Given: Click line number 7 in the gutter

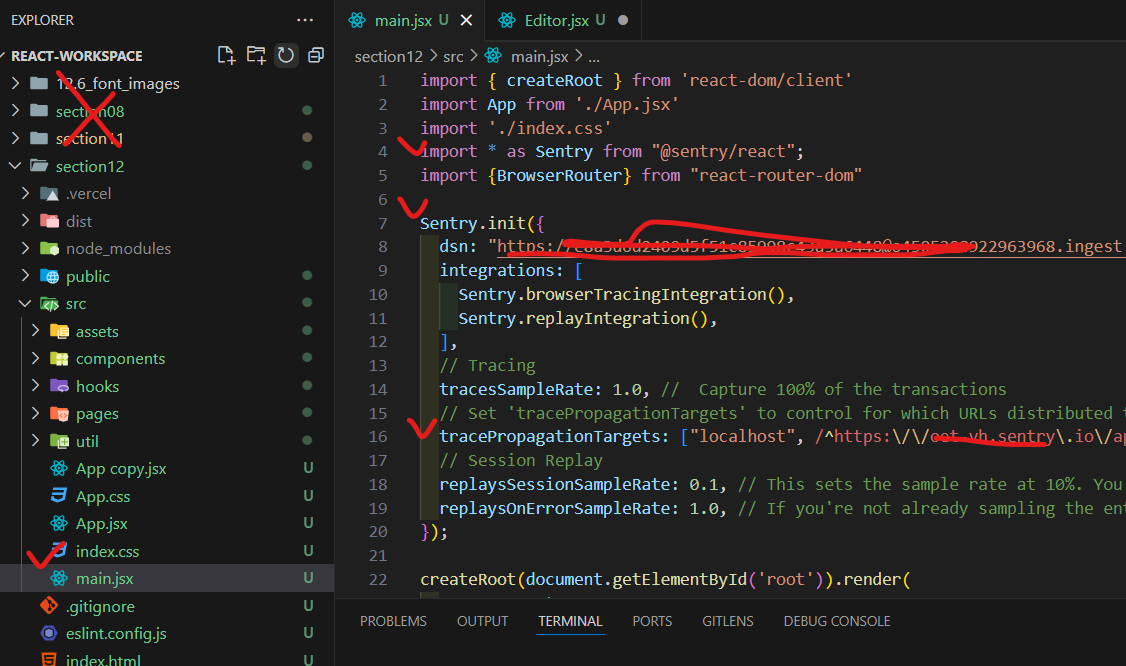Looking at the screenshot, I should 383,223.
